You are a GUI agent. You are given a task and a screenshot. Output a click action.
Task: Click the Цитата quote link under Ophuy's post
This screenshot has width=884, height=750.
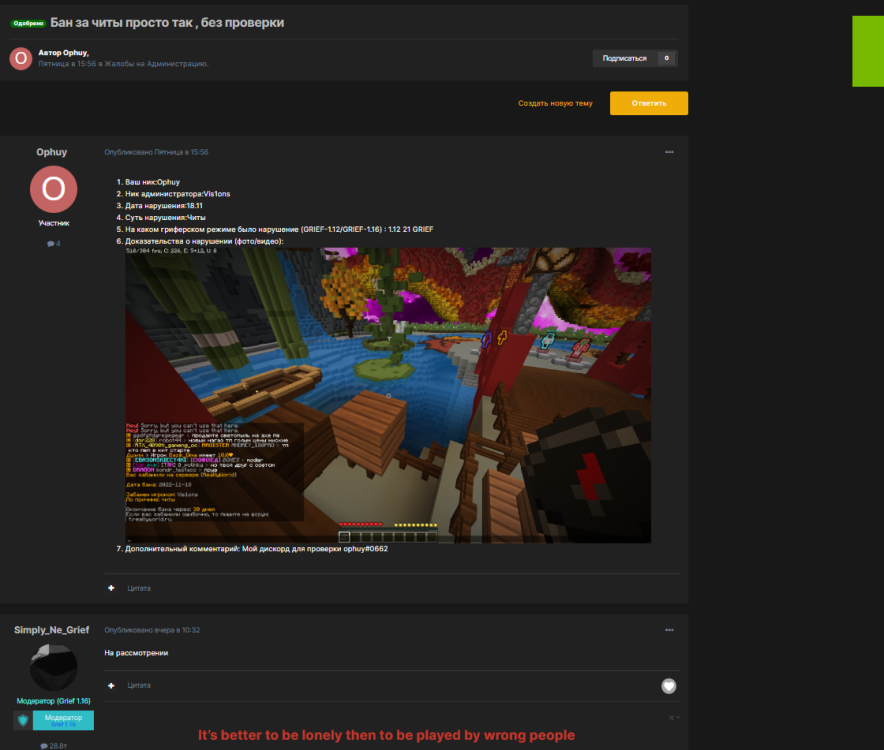[139, 588]
